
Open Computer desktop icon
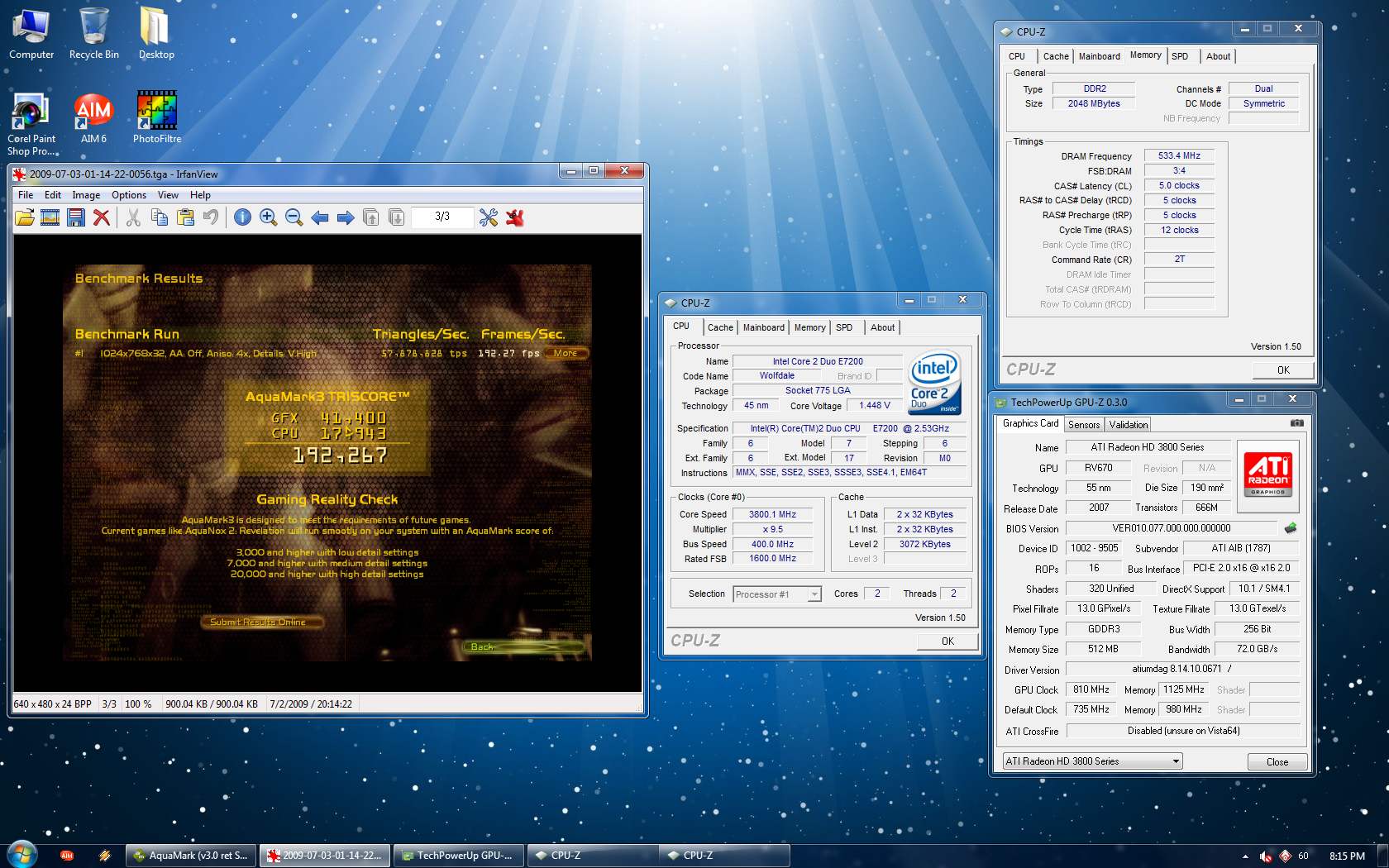[31, 33]
